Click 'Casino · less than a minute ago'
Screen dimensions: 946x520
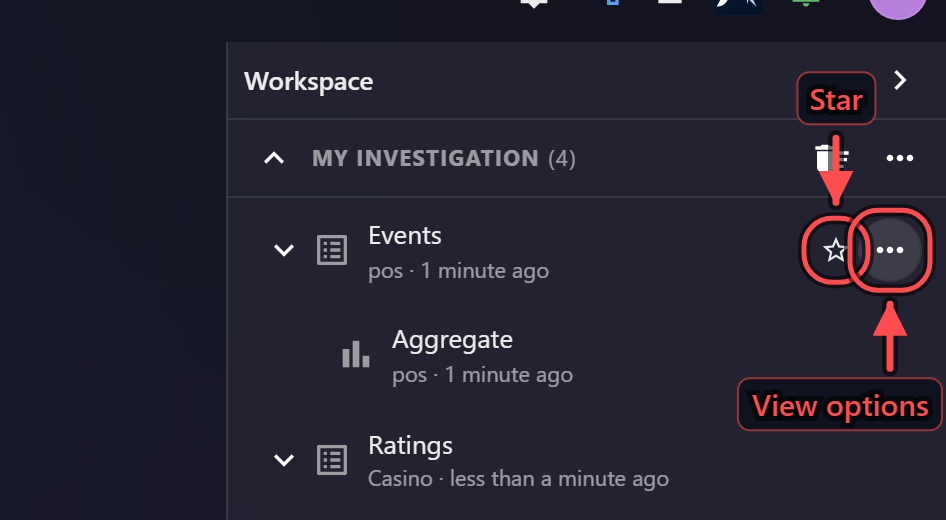click(x=518, y=479)
